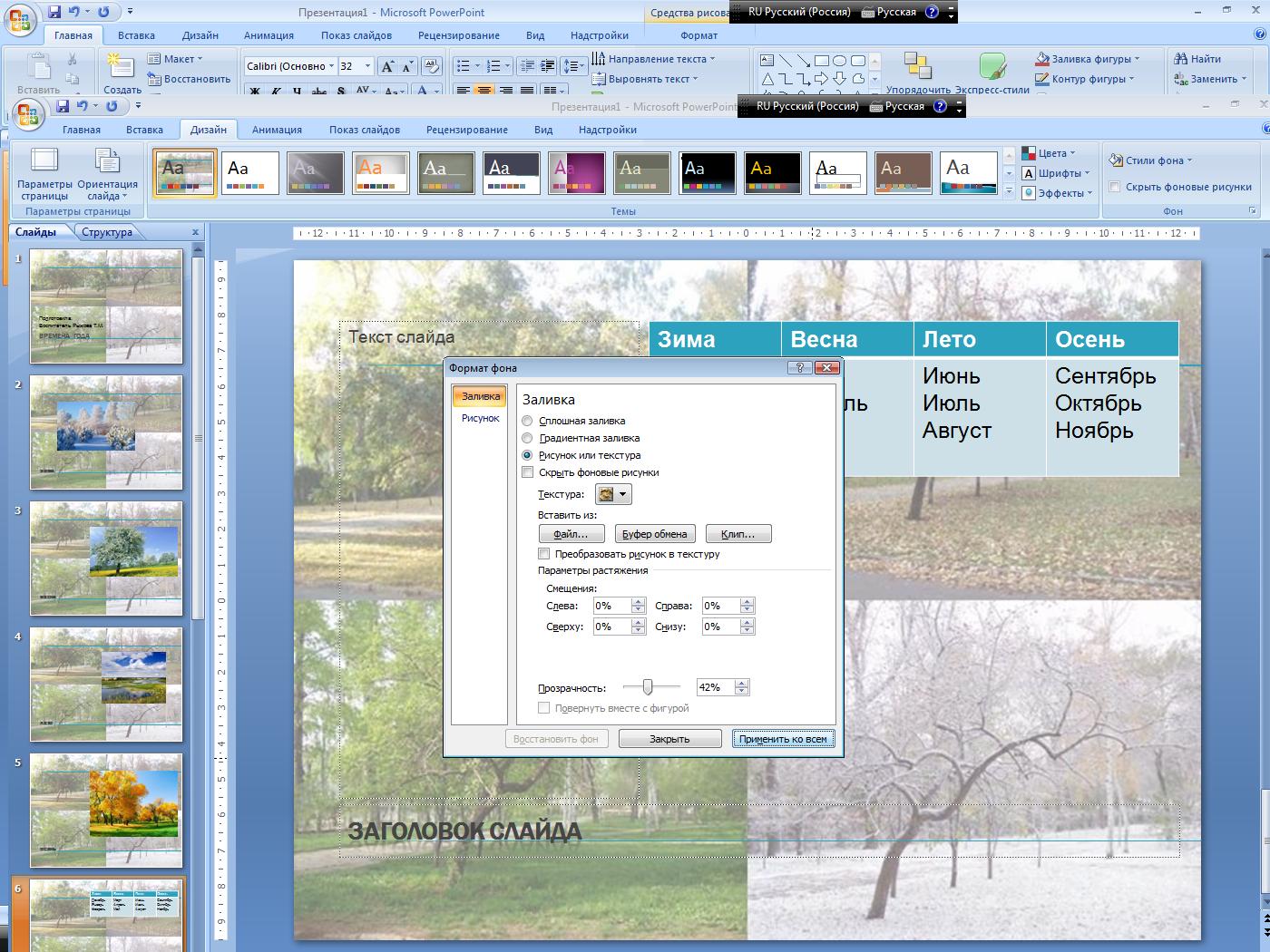This screenshot has height=952, width=1270.
Task: Click the increase indent icon in background ribbon
Action: (547, 66)
